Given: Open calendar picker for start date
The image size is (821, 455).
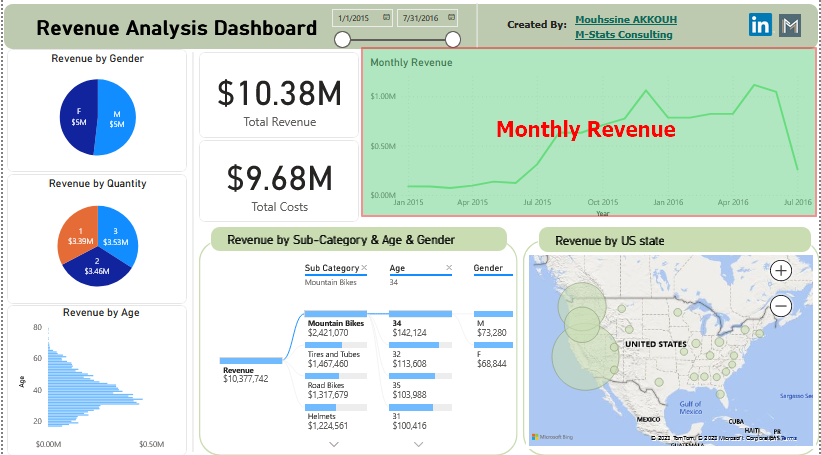Looking at the screenshot, I should click(386, 18).
